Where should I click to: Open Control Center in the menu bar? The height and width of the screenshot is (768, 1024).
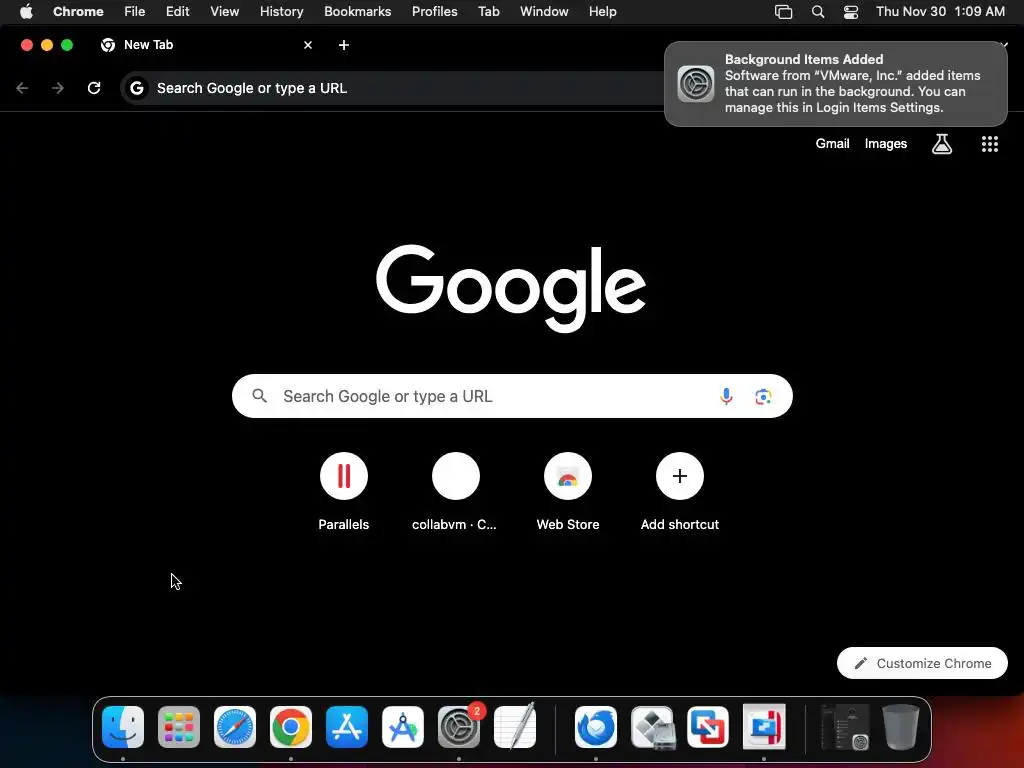(851, 12)
